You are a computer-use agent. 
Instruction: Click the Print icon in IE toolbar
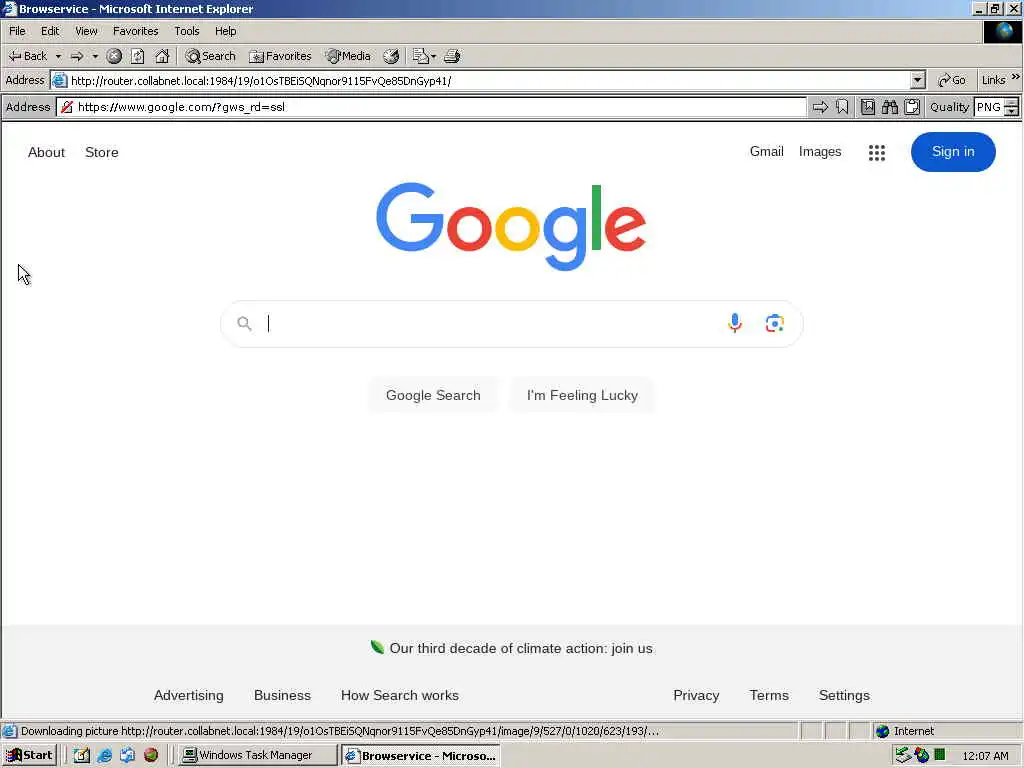point(452,56)
